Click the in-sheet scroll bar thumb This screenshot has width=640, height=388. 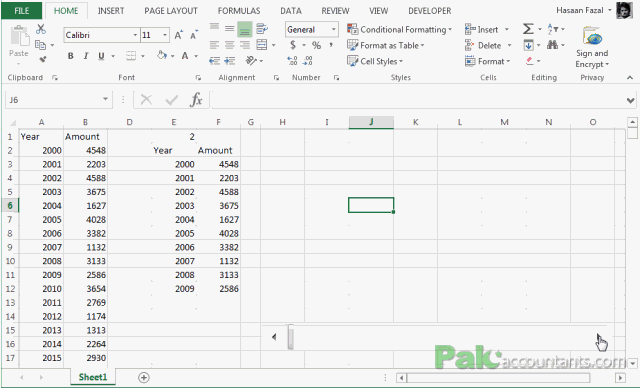click(x=290, y=337)
